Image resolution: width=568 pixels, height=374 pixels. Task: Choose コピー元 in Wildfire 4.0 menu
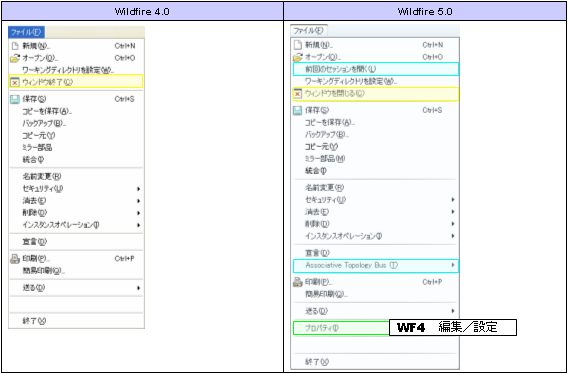click(x=39, y=136)
